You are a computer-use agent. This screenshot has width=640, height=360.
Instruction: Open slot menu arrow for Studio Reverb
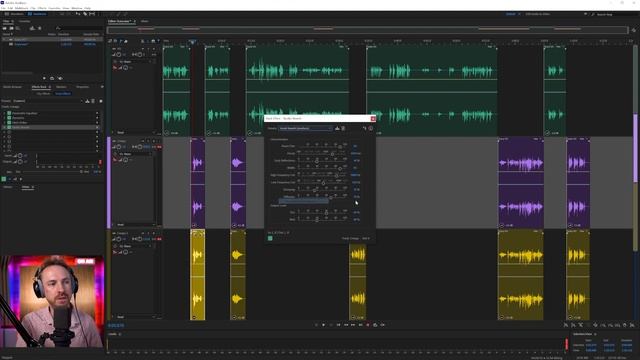tap(97, 127)
